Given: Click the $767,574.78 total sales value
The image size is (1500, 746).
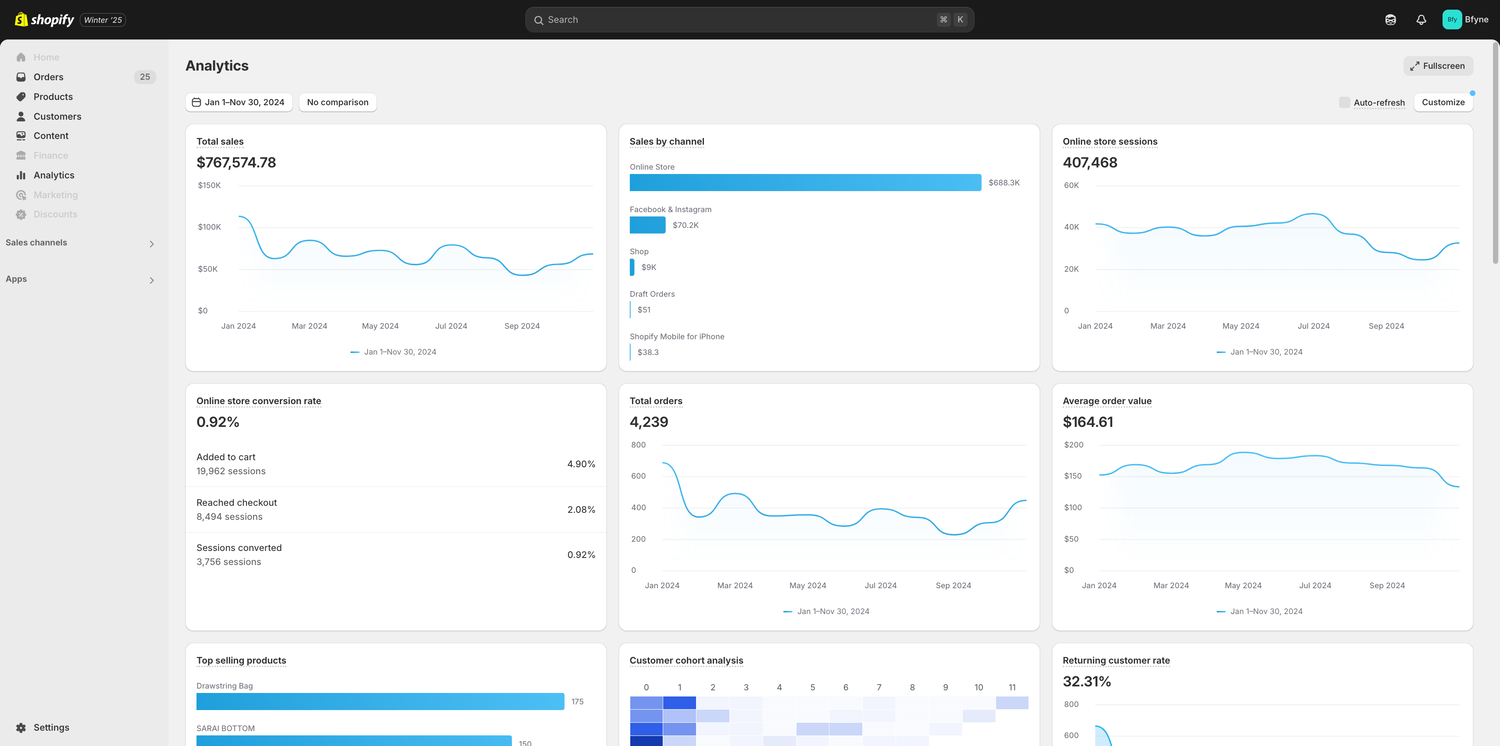Looking at the screenshot, I should pos(236,163).
